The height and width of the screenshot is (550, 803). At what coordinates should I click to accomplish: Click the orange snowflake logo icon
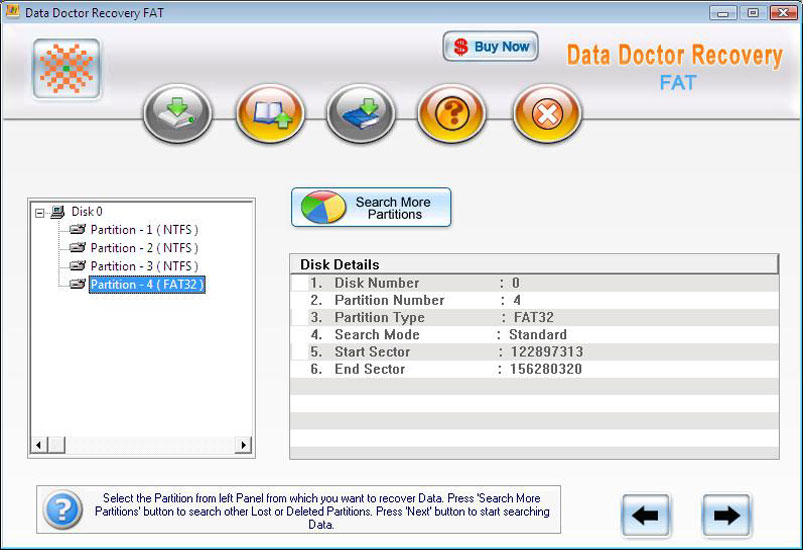click(67, 68)
